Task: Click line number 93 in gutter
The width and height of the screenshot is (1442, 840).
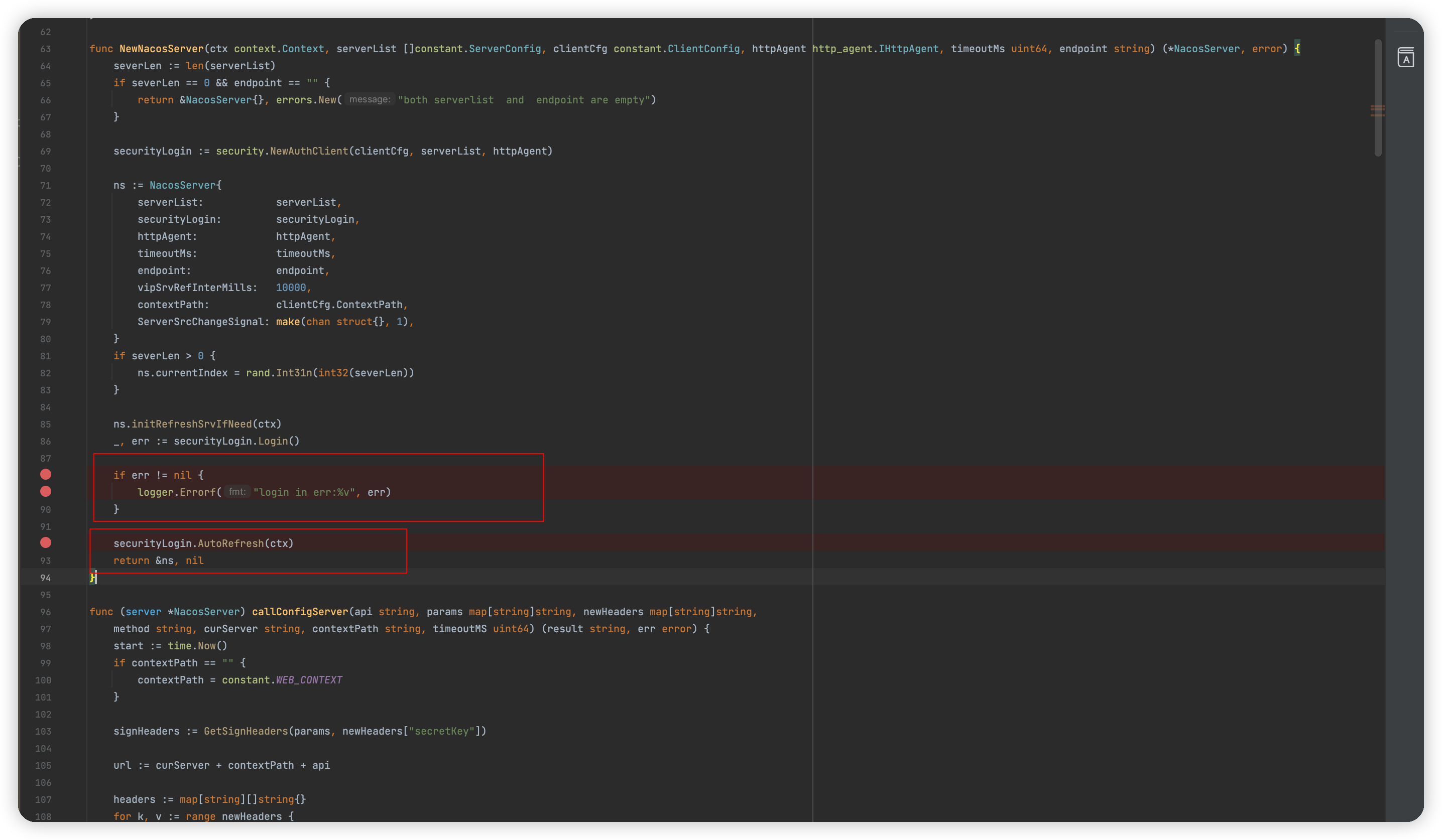Action: coord(45,561)
